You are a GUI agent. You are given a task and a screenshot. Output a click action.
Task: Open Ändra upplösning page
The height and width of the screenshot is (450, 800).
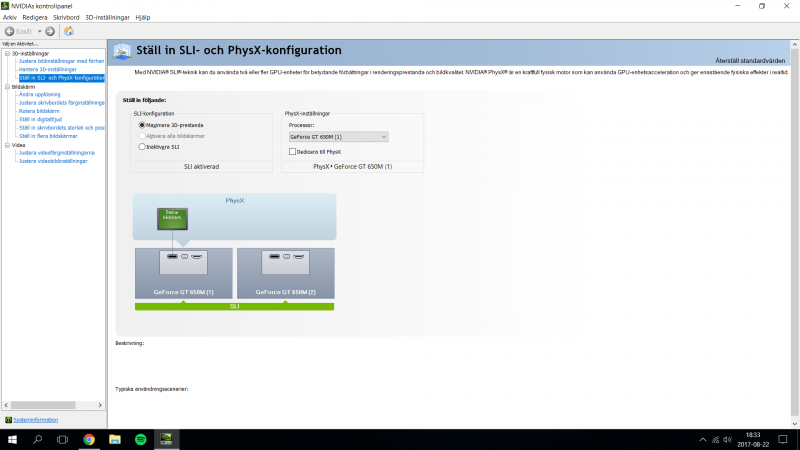click(39, 94)
